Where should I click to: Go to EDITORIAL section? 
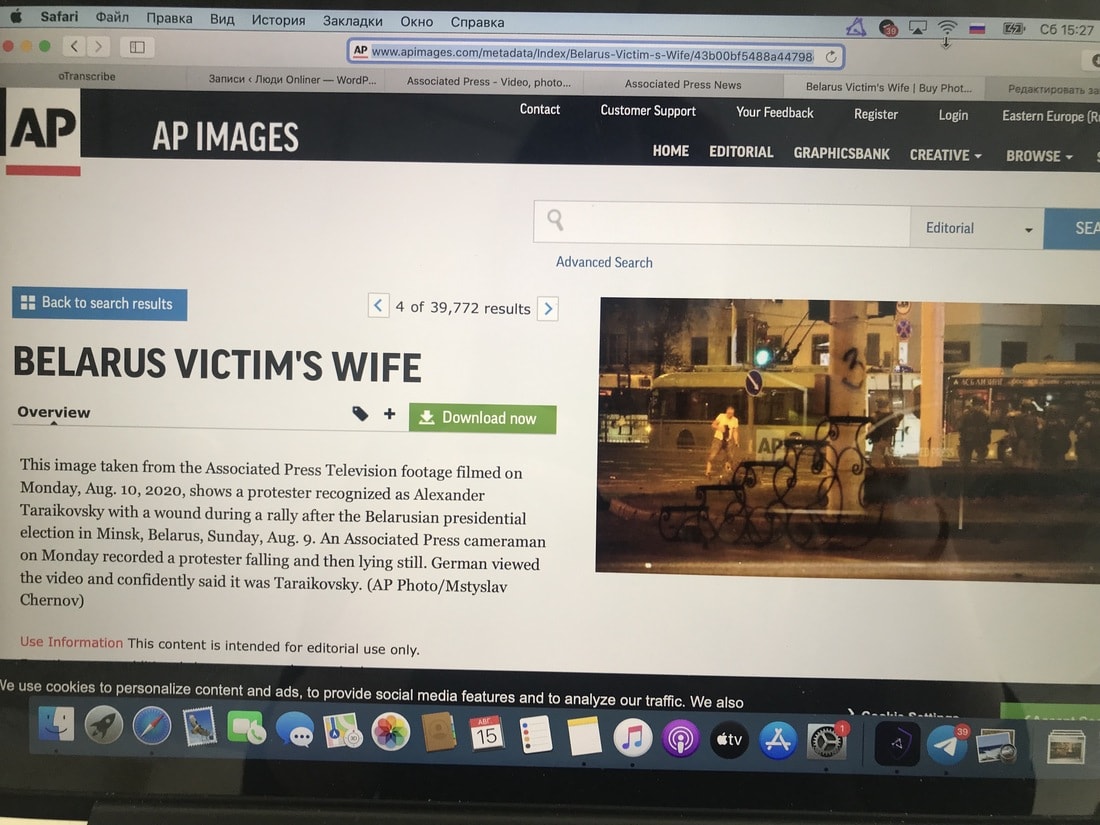tap(741, 152)
